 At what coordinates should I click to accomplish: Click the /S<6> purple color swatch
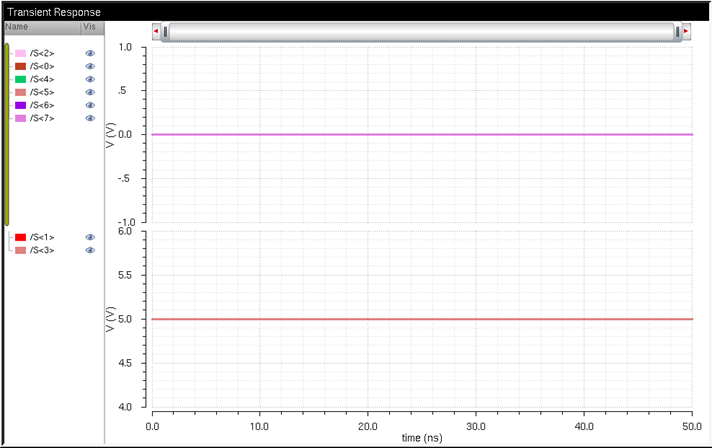(x=20, y=105)
